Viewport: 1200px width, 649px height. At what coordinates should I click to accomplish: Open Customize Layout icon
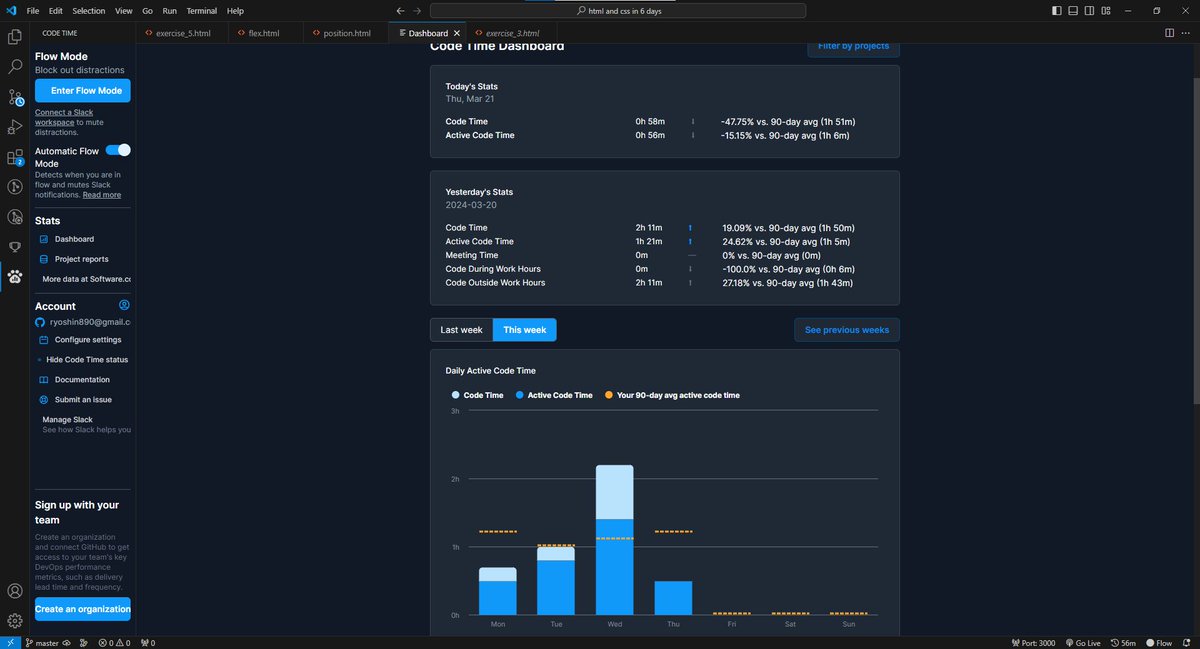coord(1108,11)
